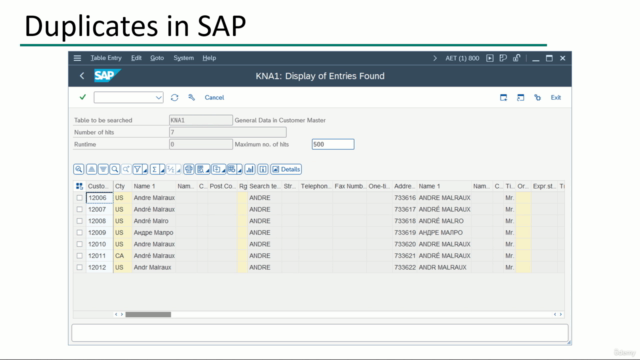Click the Sort Ascending triangle icon
This screenshot has height=360, width=640.
coord(91,169)
